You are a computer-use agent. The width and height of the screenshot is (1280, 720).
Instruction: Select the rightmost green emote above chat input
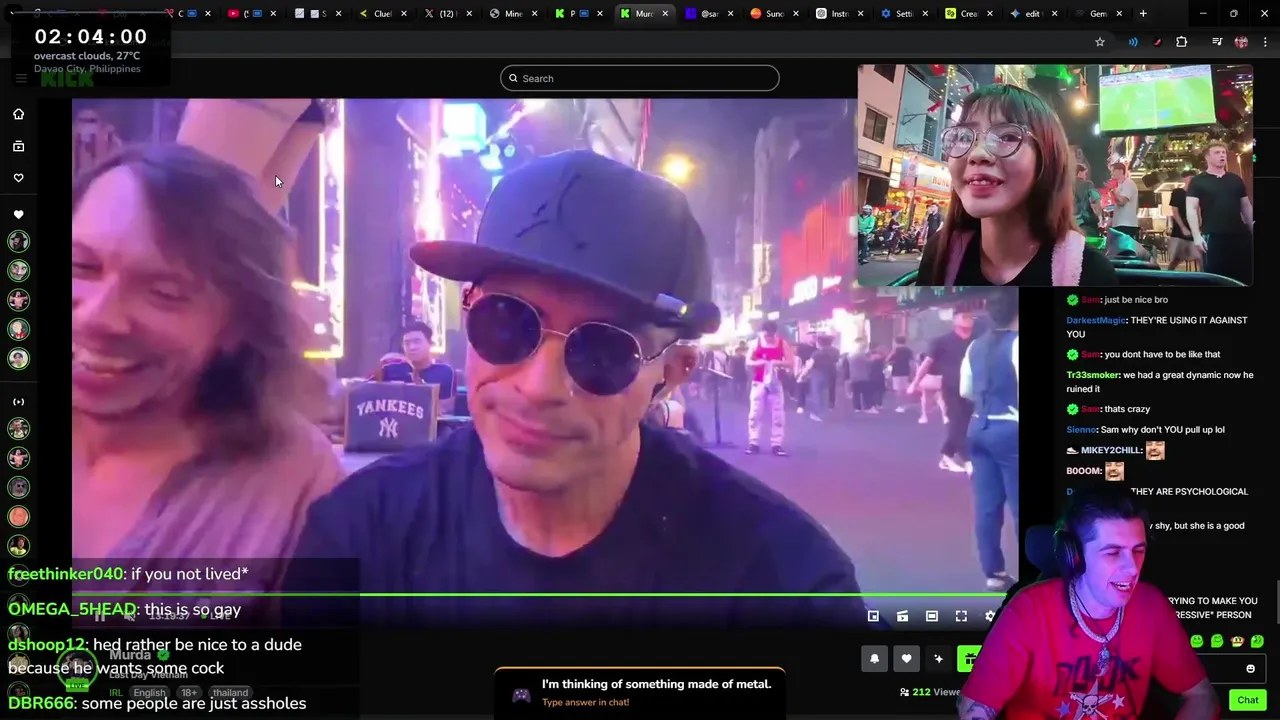coord(1257,641)
